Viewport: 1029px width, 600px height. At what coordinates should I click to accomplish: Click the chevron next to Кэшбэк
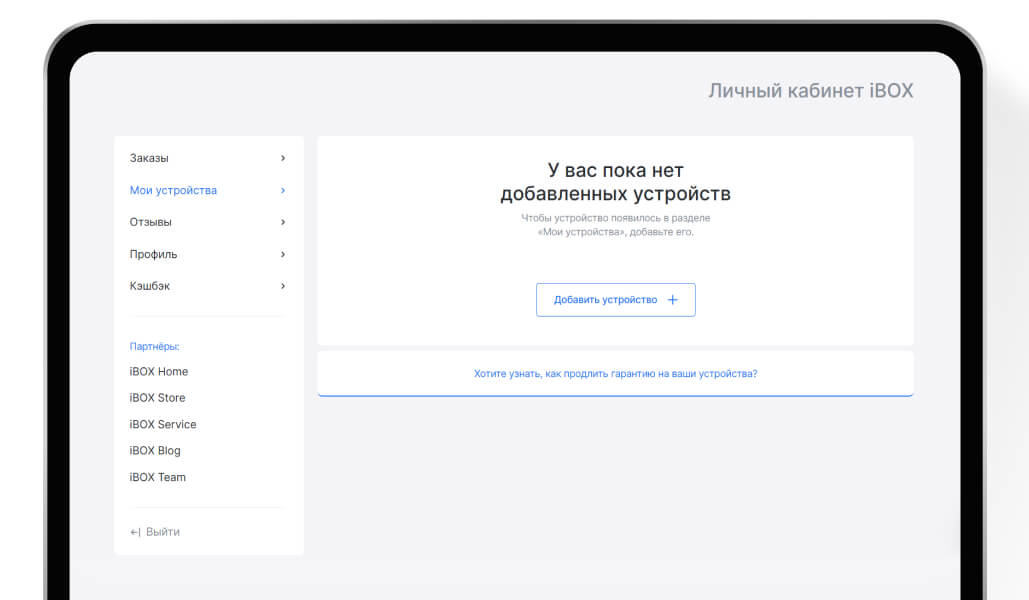283,286
